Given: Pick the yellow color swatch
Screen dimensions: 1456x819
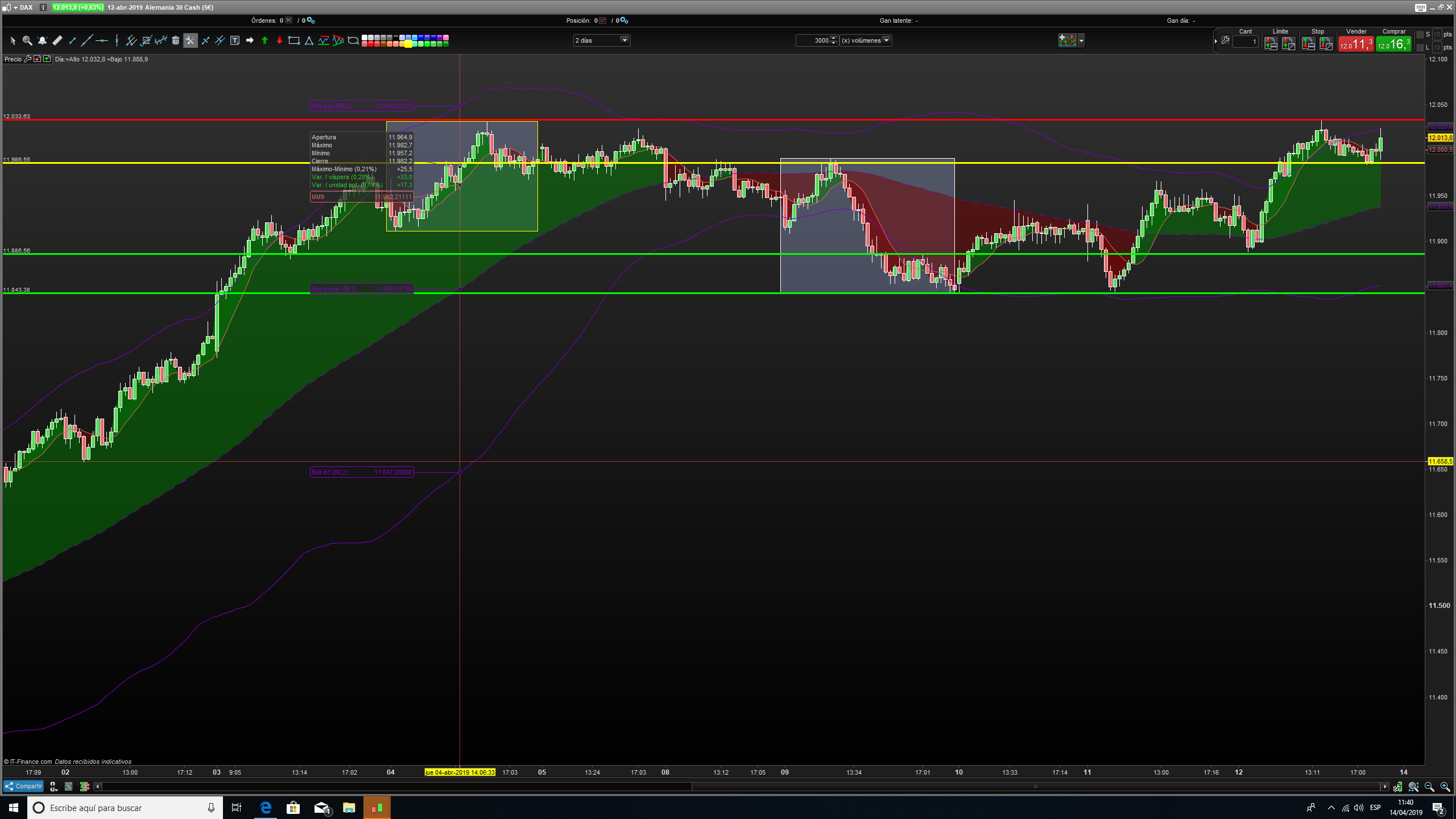Looking at the screenshot, I should click(408, 44).
